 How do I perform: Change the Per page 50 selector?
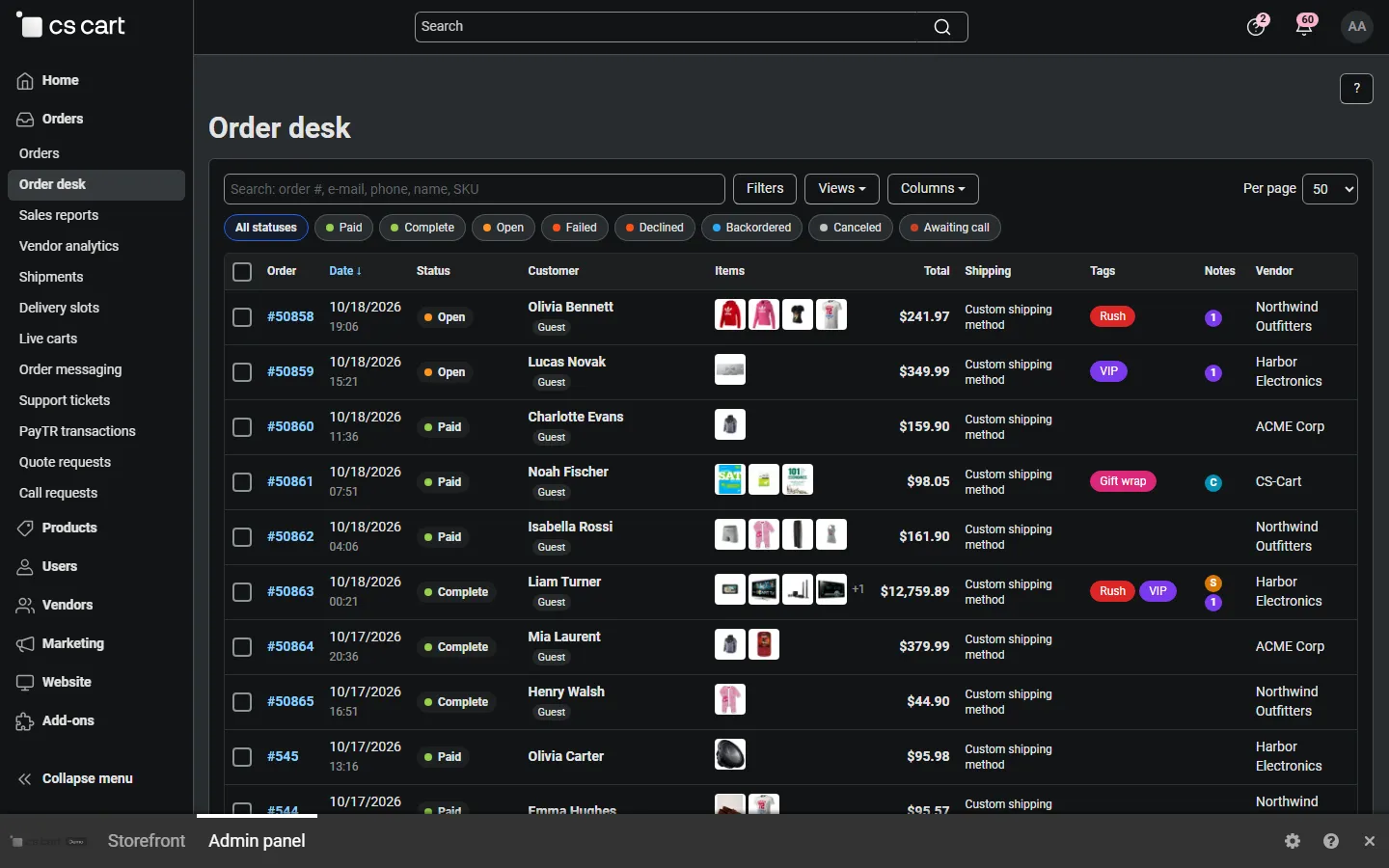(1329, 189)
